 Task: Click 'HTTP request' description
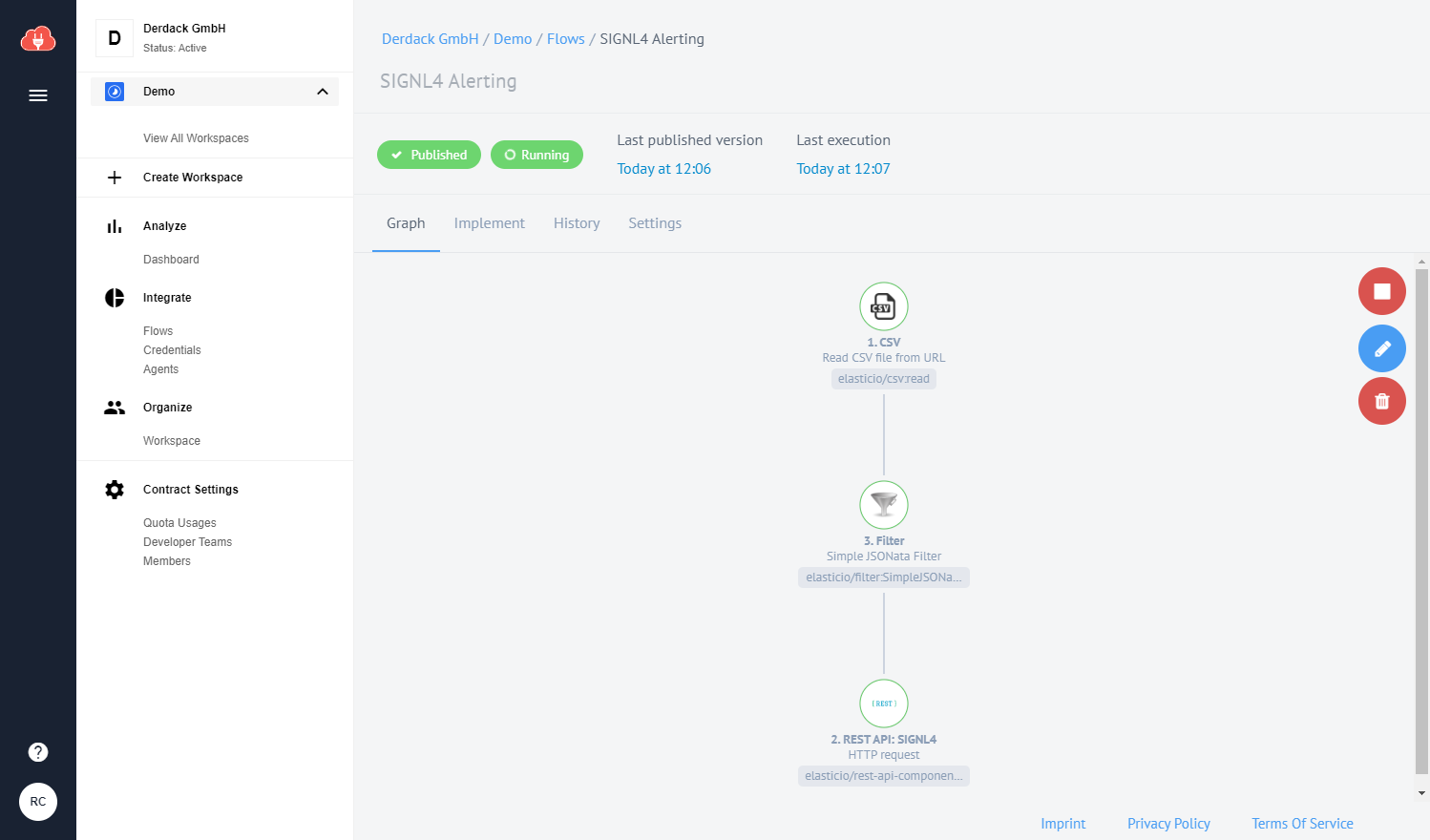(884, 755)
